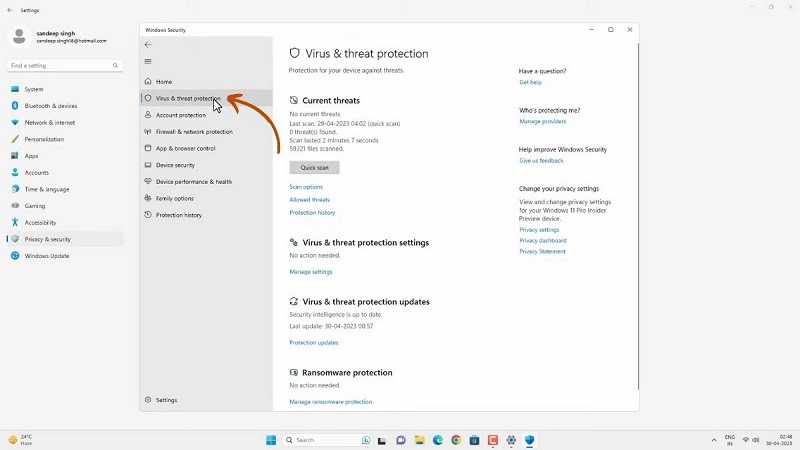Open the Chat app in taskbar
800x450 pixels.
pos(401,440)
